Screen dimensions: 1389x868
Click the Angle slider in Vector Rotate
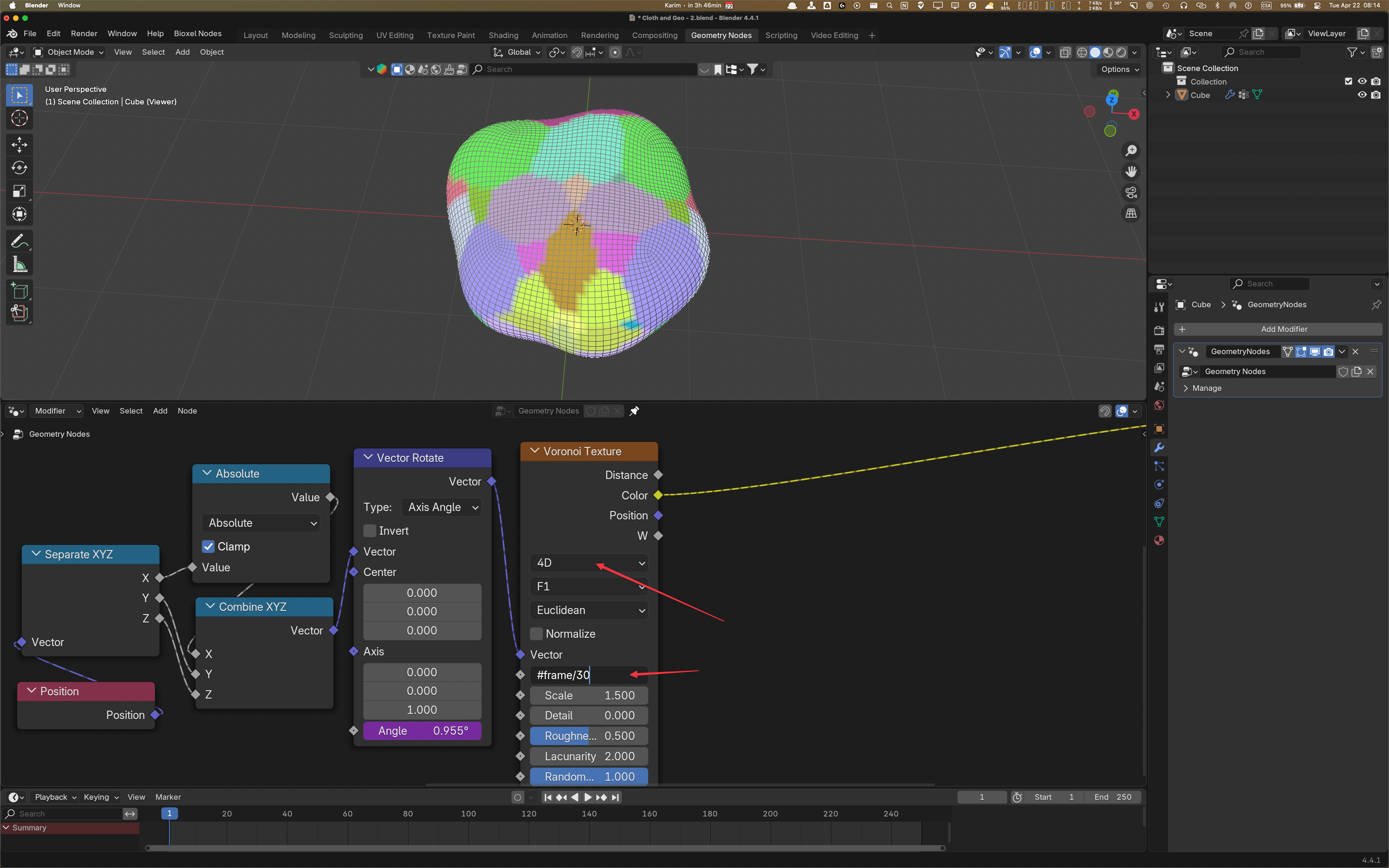pos(422,731)
